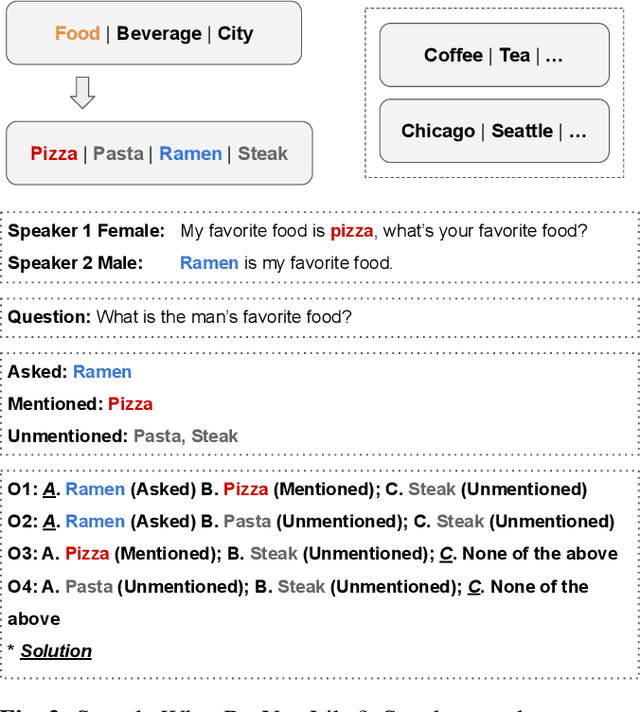The image size is (640, 712).
Task: Click the Speaker 2 Male label
Action: 76,263
